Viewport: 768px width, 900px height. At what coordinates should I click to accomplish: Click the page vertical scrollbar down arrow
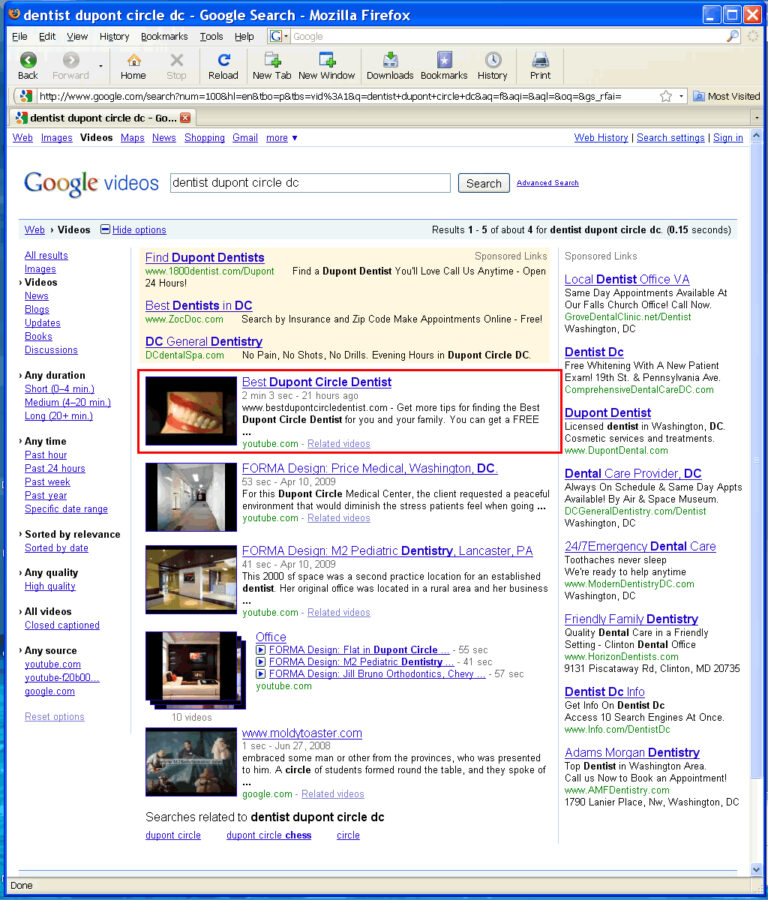coord(757,869)
